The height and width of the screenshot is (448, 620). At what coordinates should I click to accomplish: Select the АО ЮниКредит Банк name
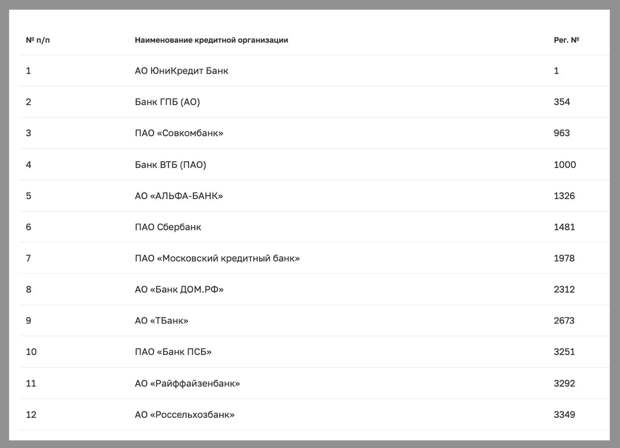coord(181,71)
